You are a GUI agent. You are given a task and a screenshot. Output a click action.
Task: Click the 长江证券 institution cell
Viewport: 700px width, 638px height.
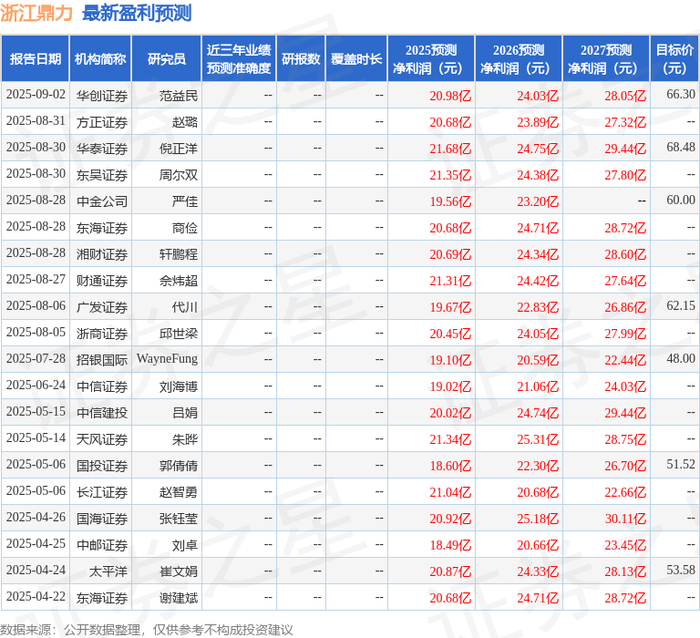pyautogui.click(x=102, y=492)
